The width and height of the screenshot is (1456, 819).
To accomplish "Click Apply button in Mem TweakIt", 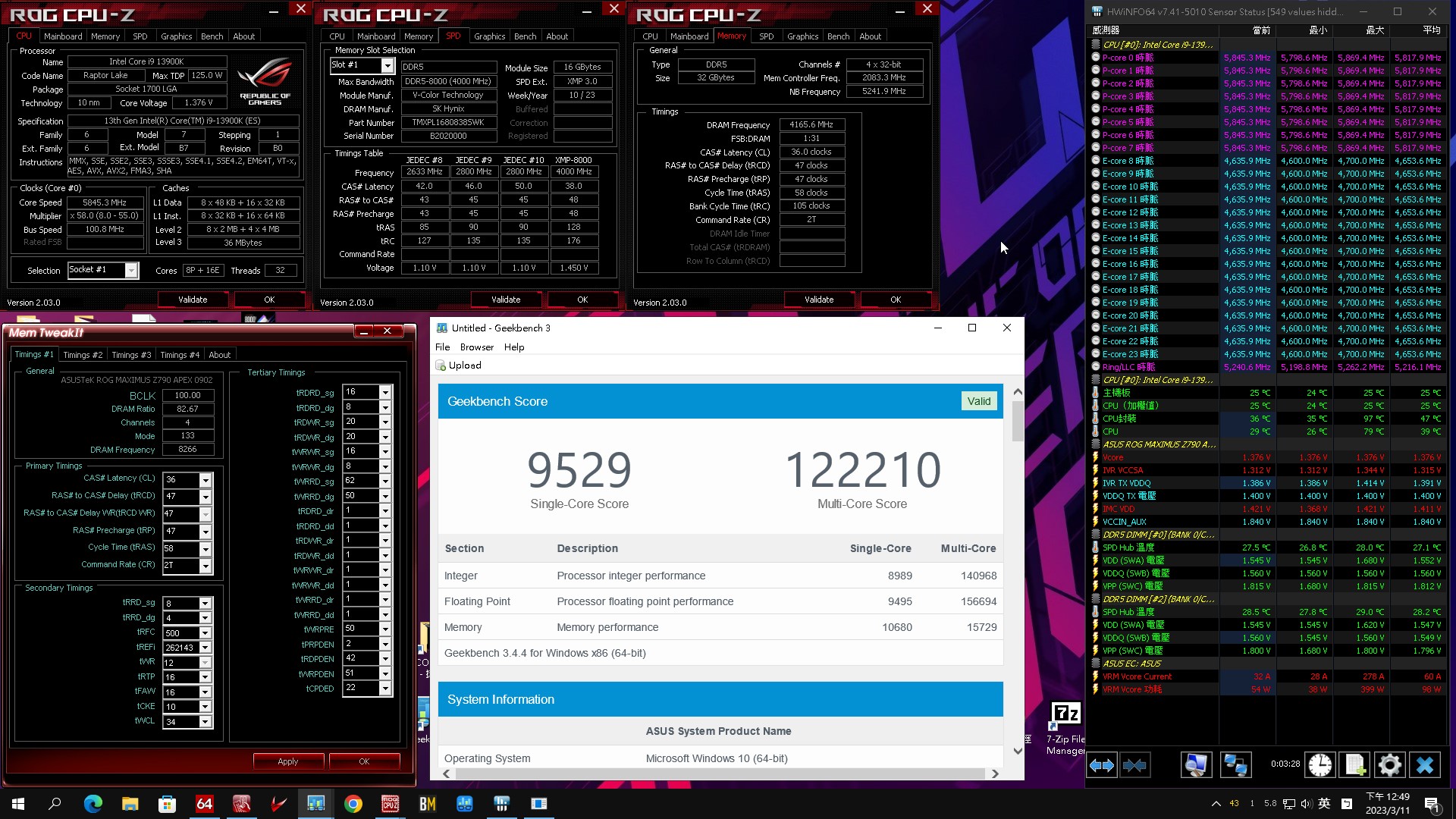I will [x=288, y=761].
